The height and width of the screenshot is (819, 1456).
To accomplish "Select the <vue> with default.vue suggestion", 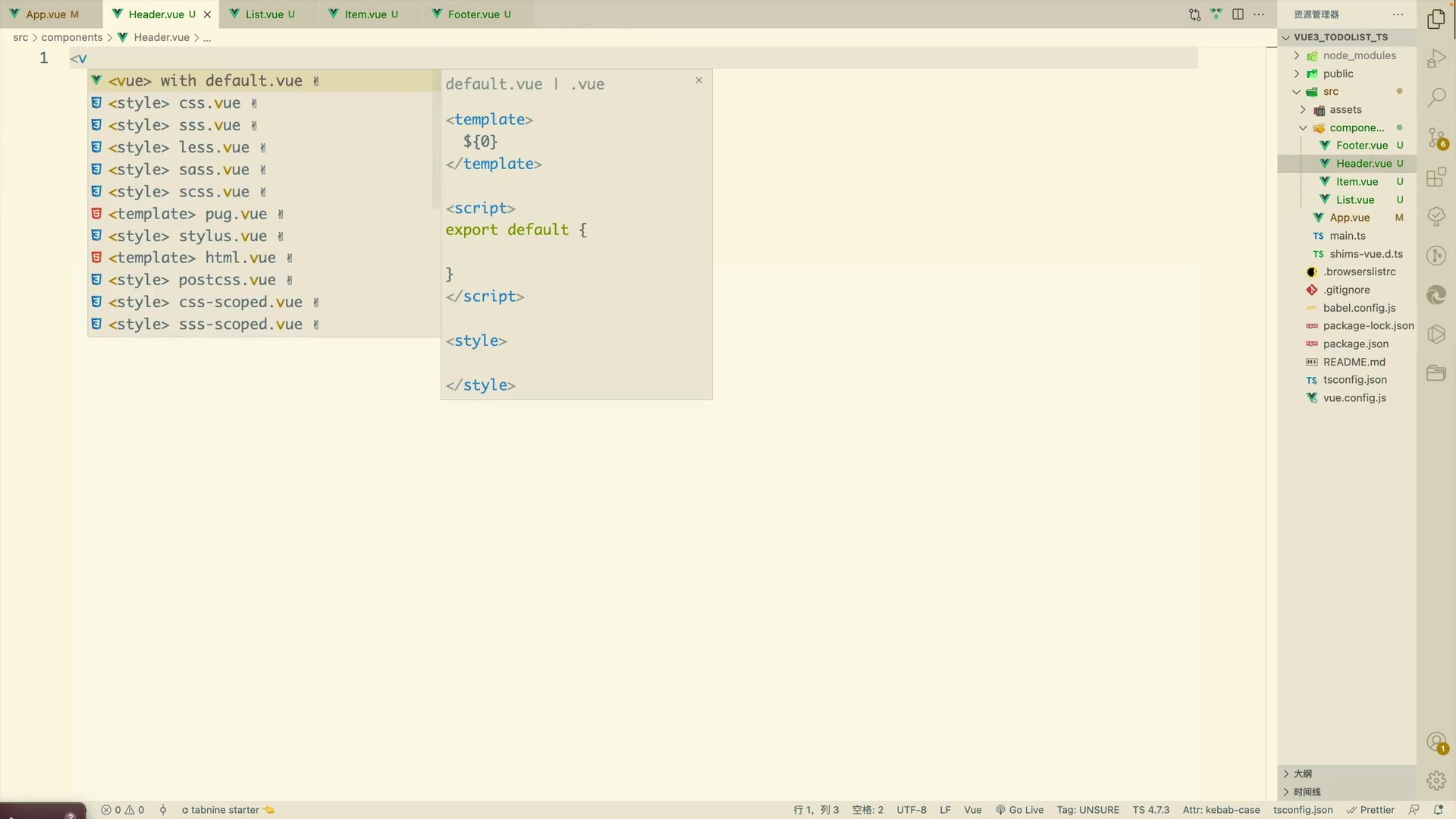I will coord(205,80).
